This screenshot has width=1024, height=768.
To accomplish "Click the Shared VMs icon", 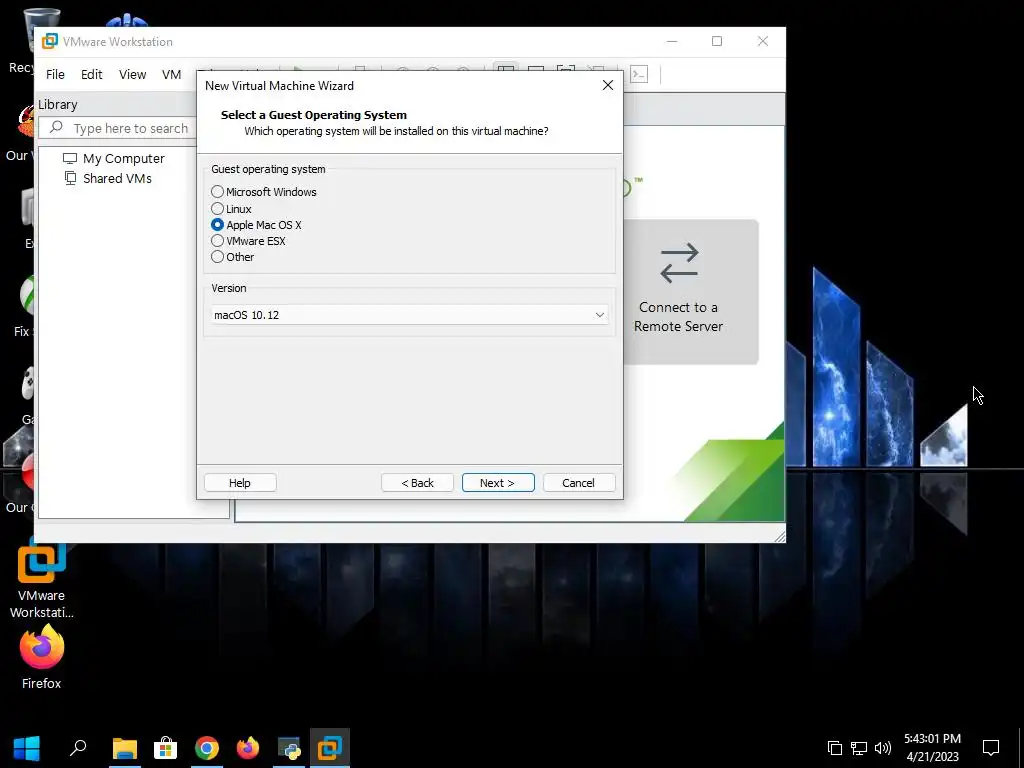I will tap(70, 178).
